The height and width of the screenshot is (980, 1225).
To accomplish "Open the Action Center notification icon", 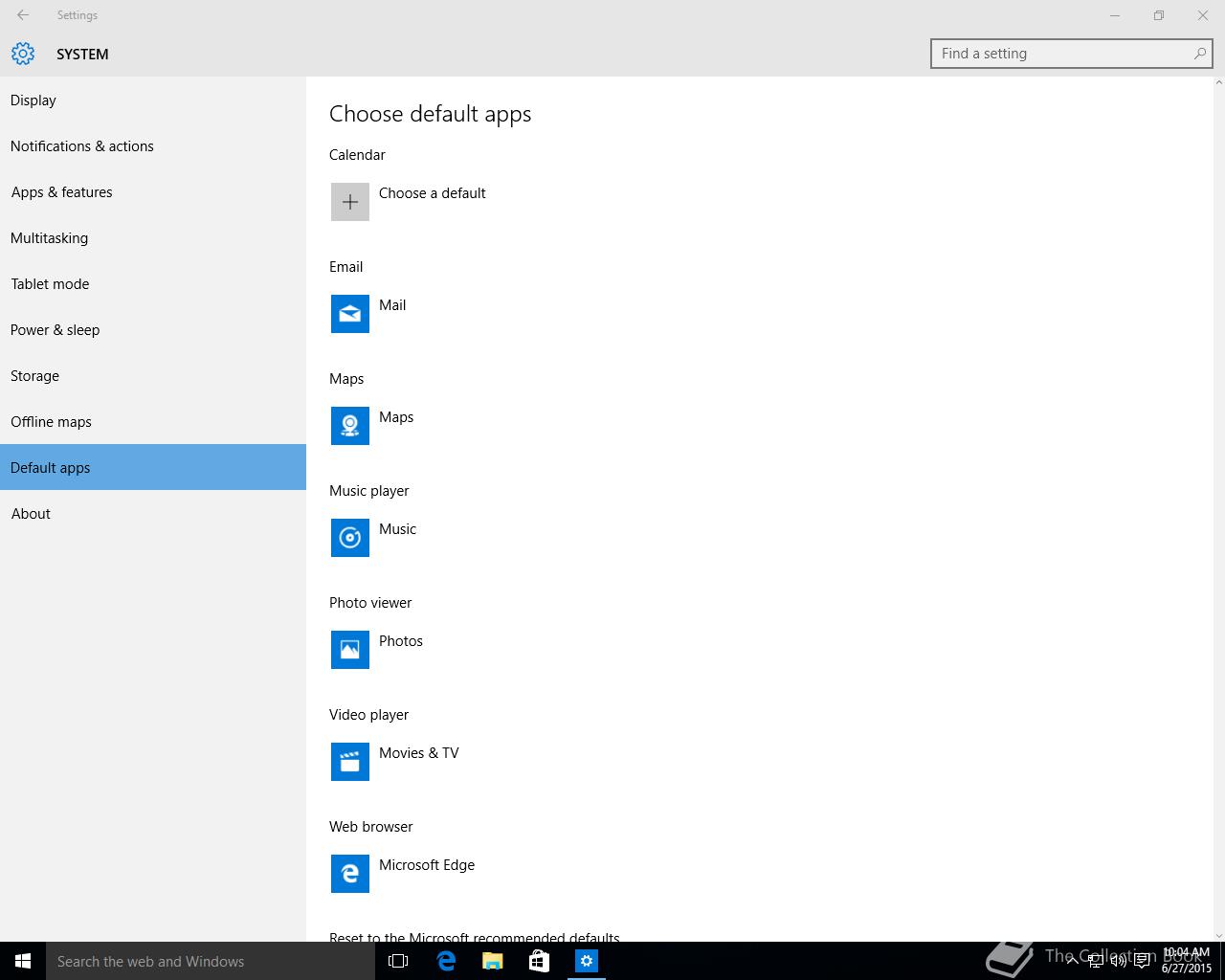I will click(x=1142, y=962).
